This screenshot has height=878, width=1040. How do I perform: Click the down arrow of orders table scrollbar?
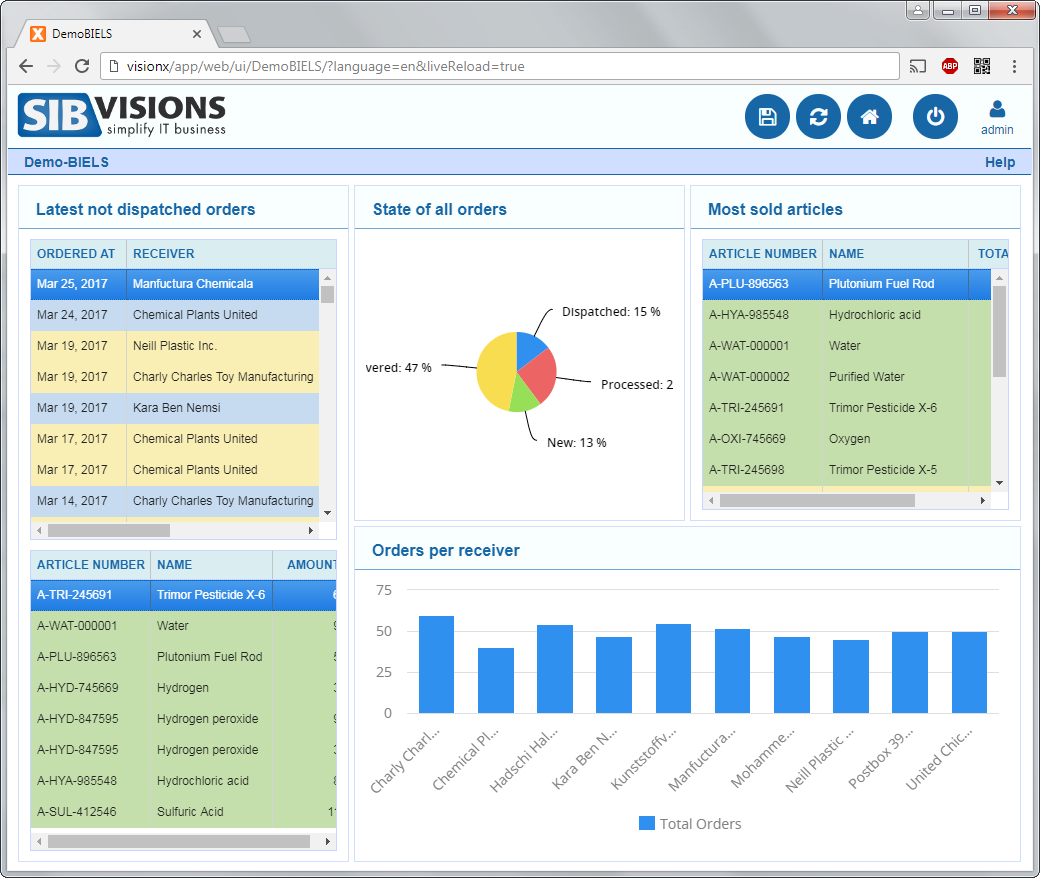pos(327,513)
